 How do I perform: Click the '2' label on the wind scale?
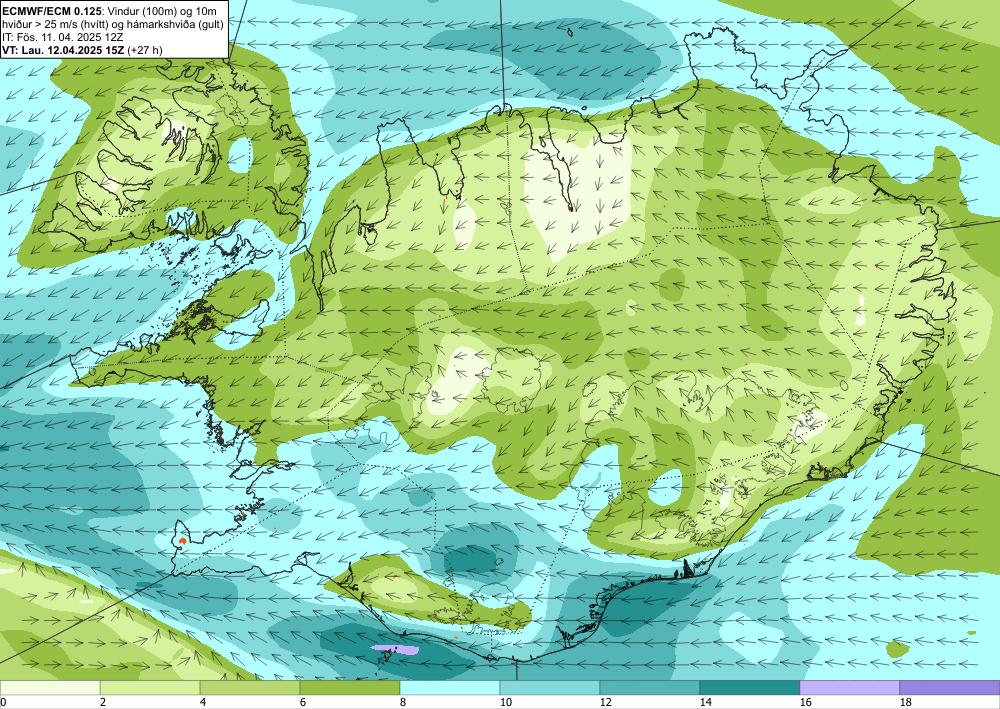point(103,702)
